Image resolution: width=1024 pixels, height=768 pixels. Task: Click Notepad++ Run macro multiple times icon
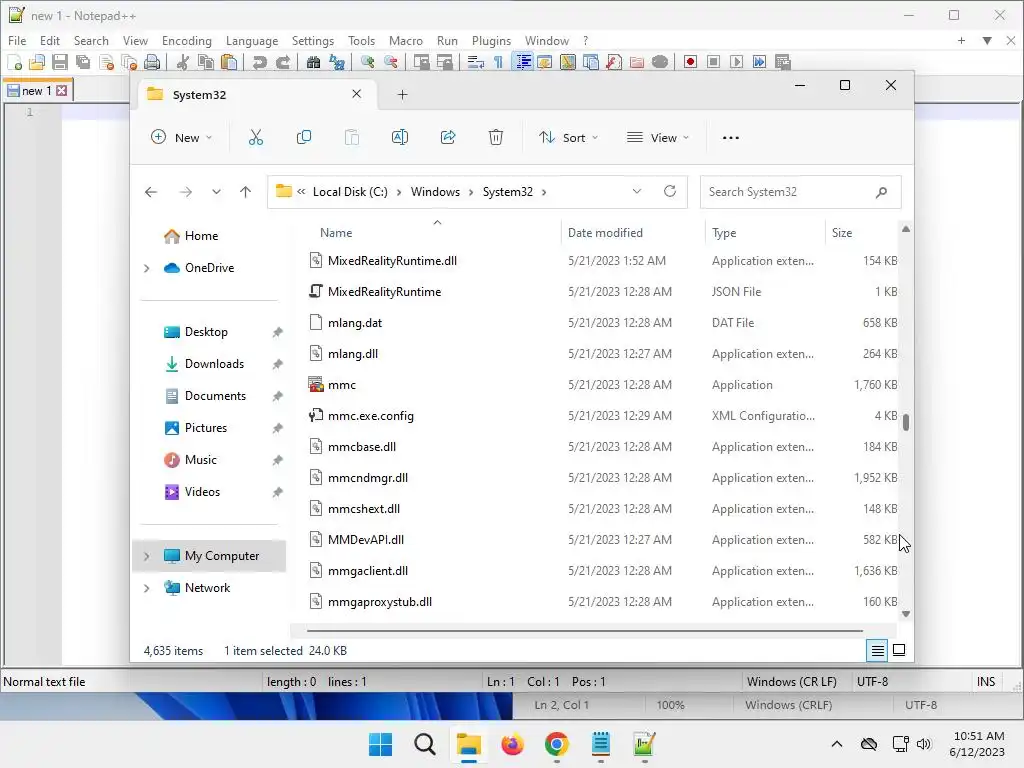pos(760,62)
